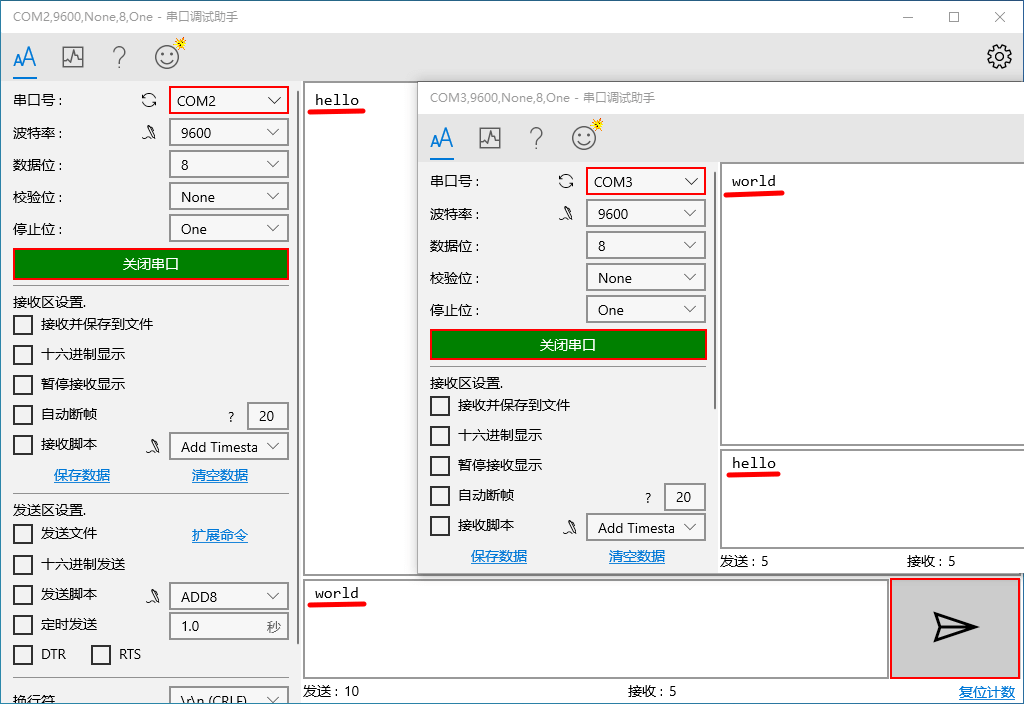The width and height of the screenshot is (1024, 704).
Task: Click the question mark help icon in COM2 window
Action: 118,57
